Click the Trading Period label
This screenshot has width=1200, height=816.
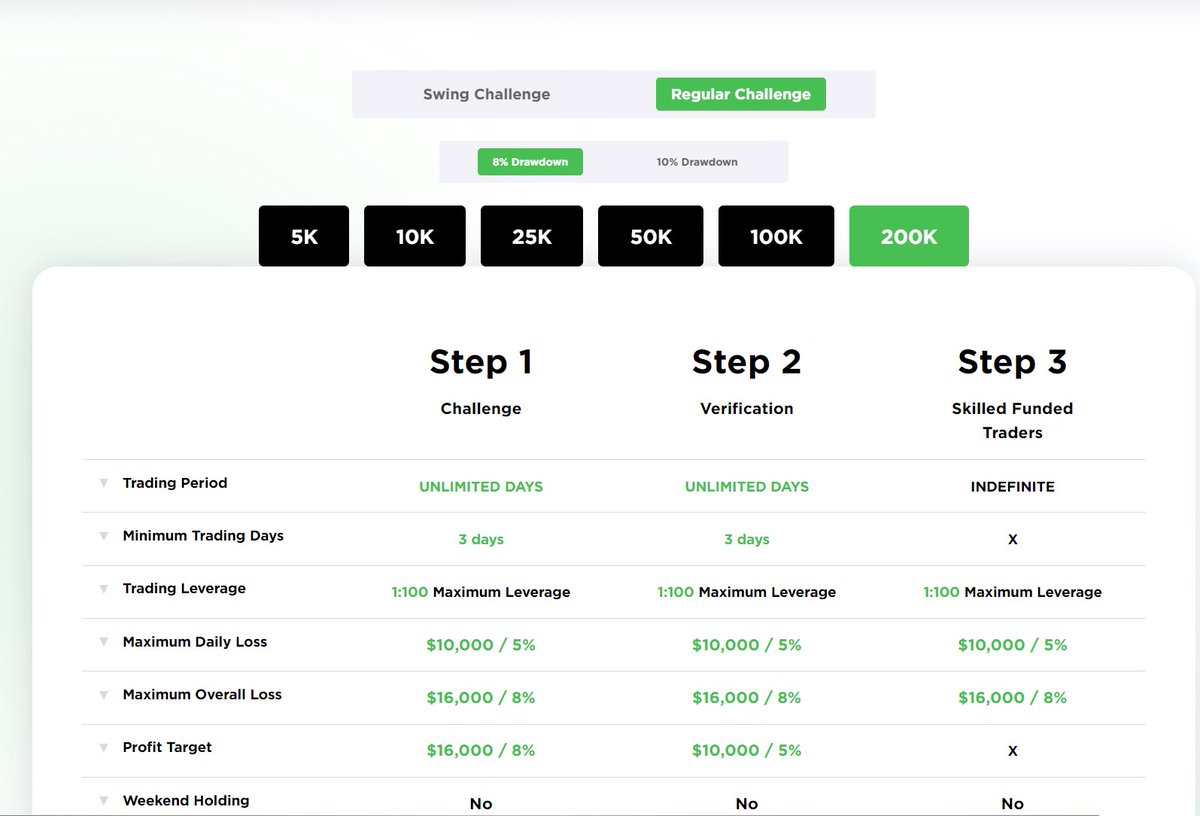[x=175, y=483]
